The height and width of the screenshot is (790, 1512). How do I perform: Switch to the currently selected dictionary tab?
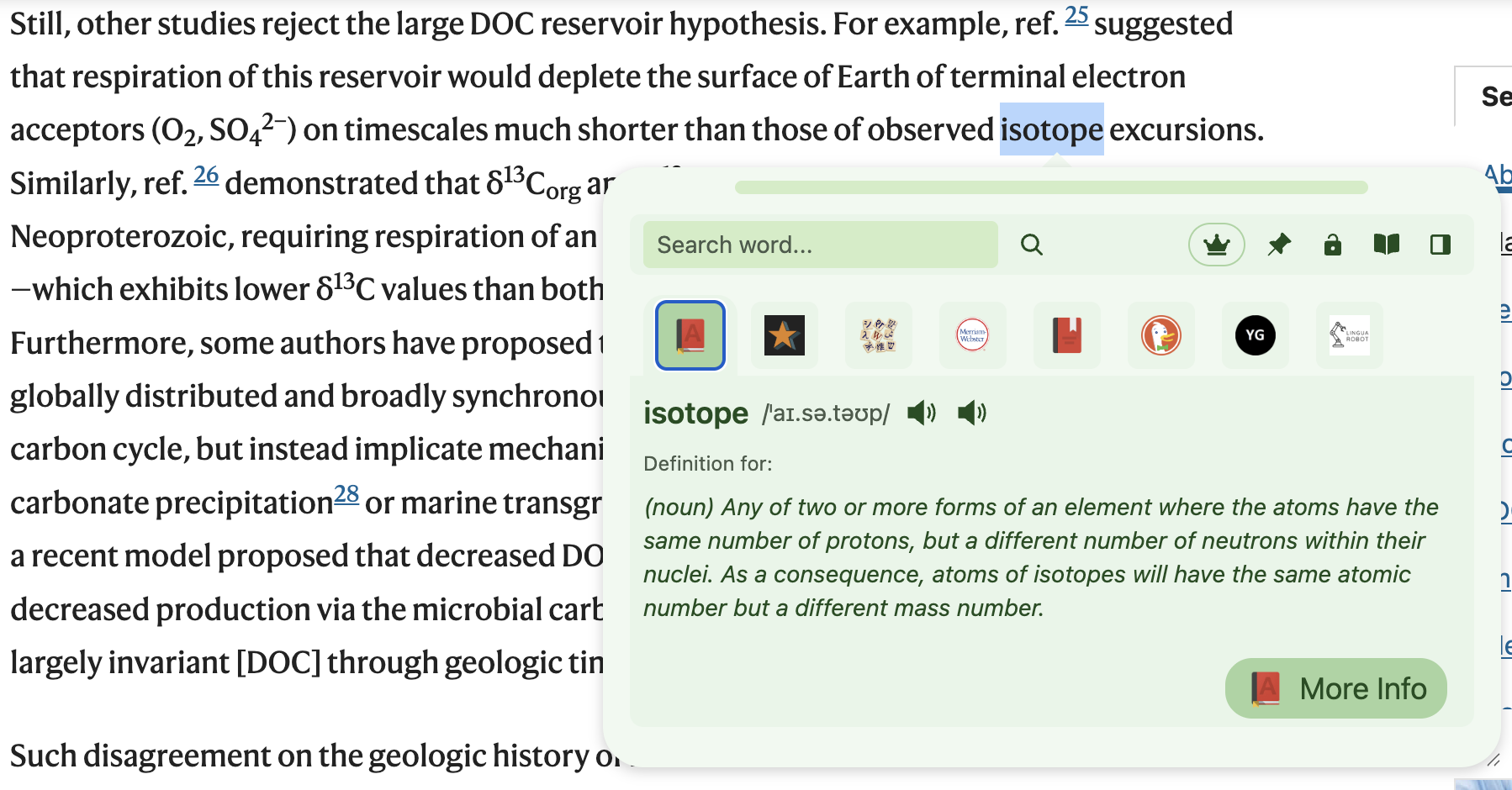(690, 335)
